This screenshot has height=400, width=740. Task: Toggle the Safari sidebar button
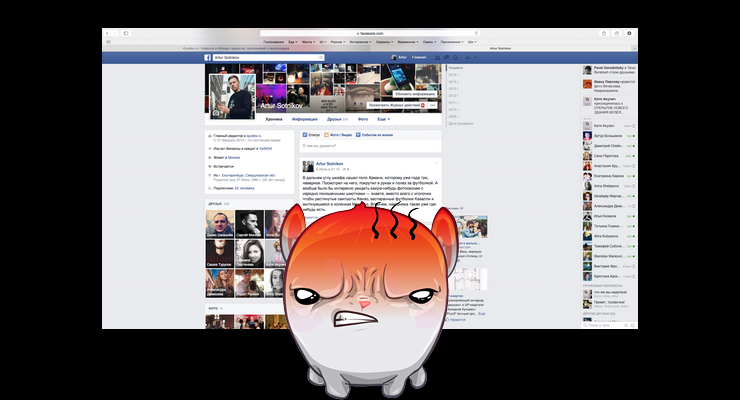click(x=126, y=33)
